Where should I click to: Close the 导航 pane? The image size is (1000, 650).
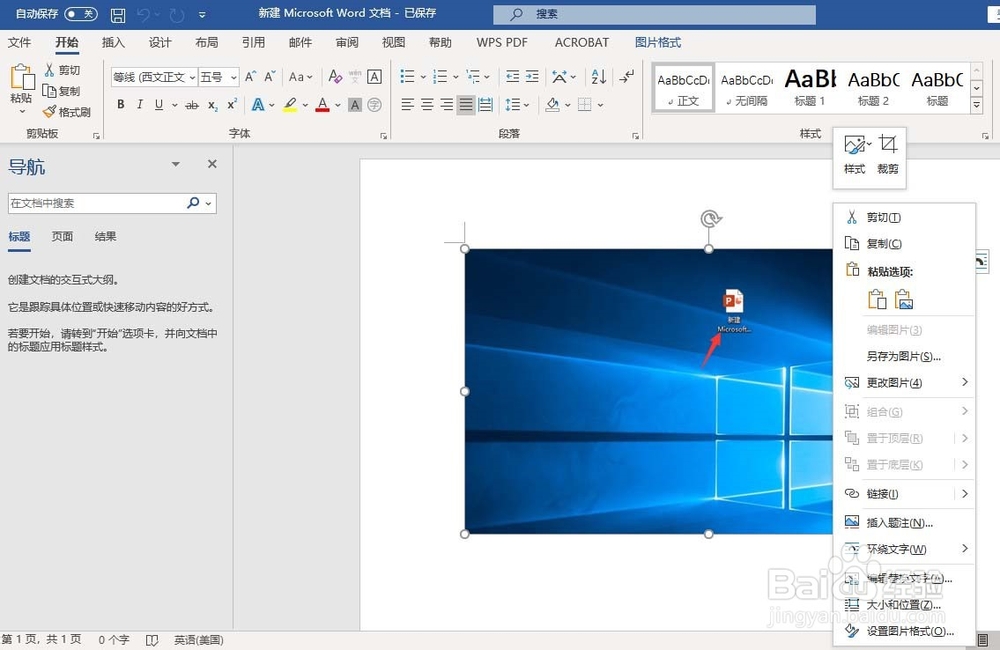(x=212, y=164)
